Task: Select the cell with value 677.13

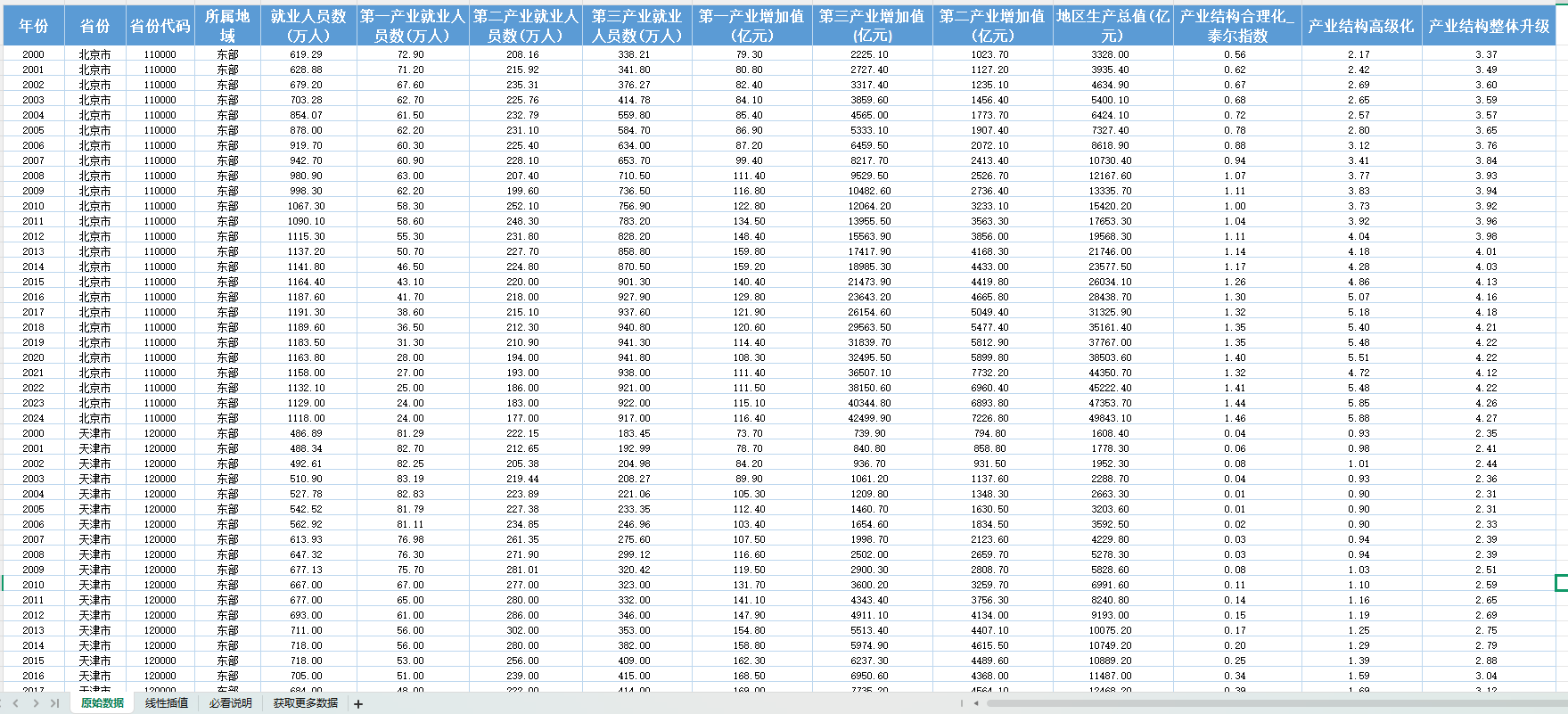Action: coord(308,570)
